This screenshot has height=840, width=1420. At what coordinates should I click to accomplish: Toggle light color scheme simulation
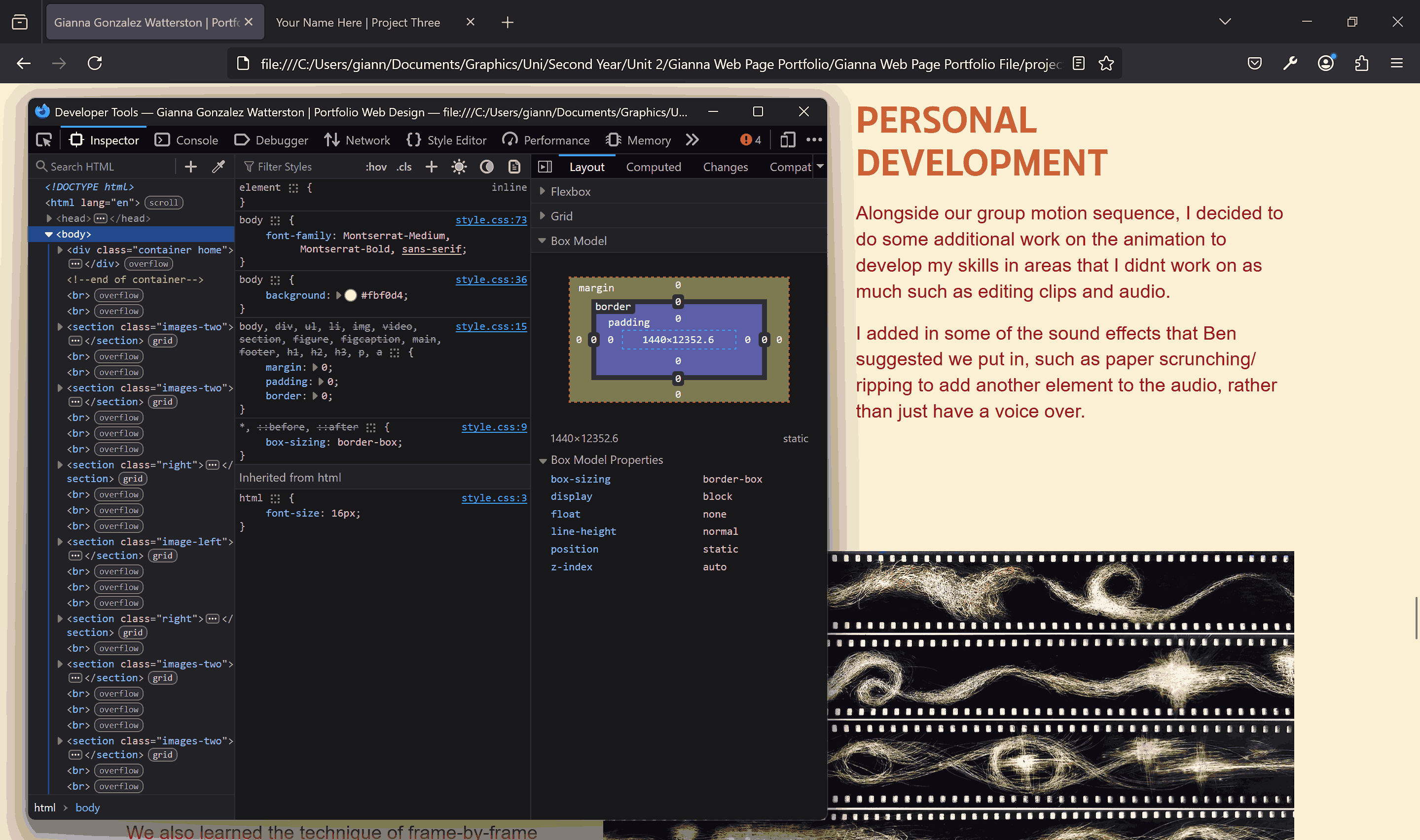[459, 167]
